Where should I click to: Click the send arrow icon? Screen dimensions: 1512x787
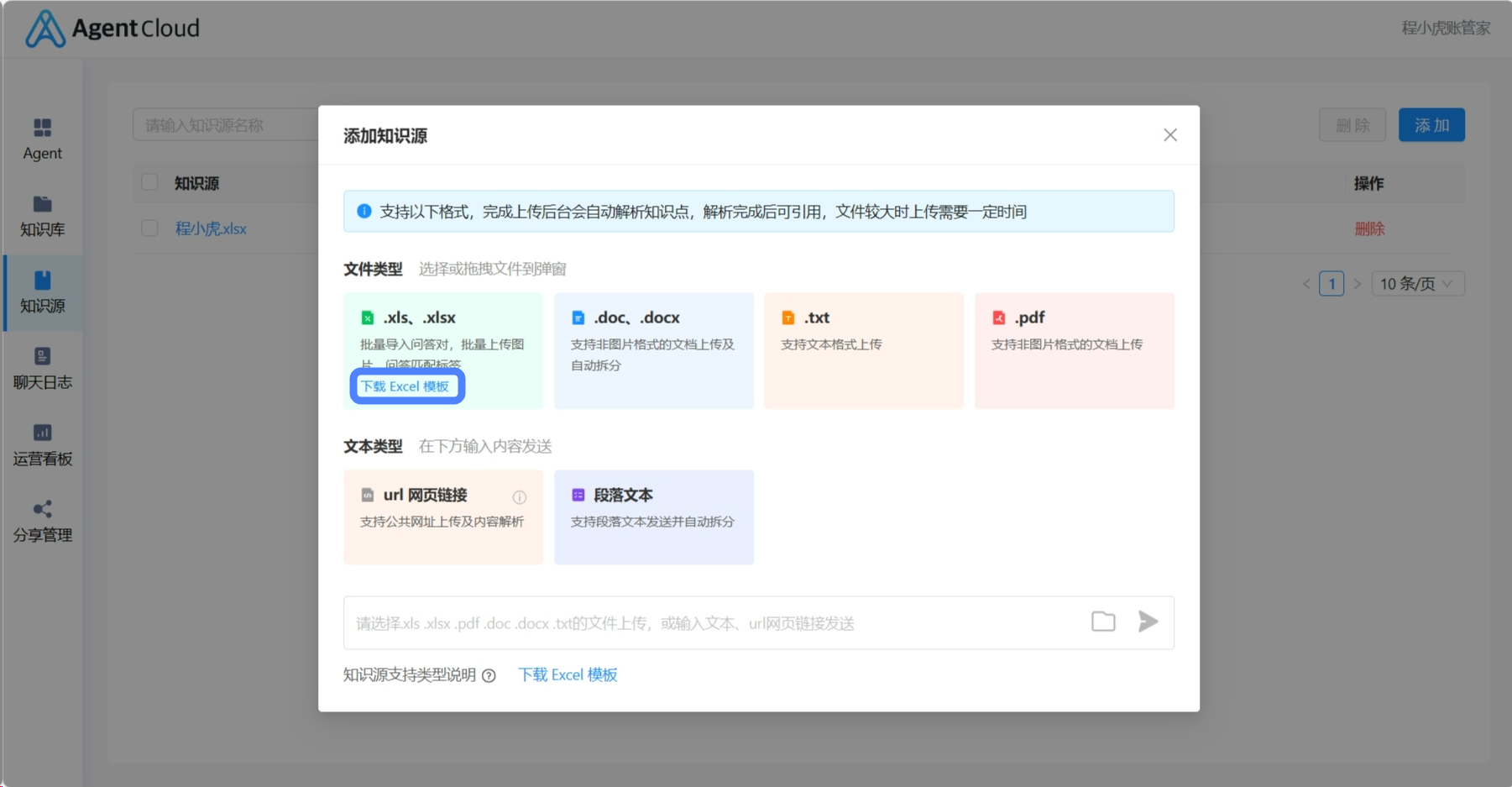(1148, 622)
